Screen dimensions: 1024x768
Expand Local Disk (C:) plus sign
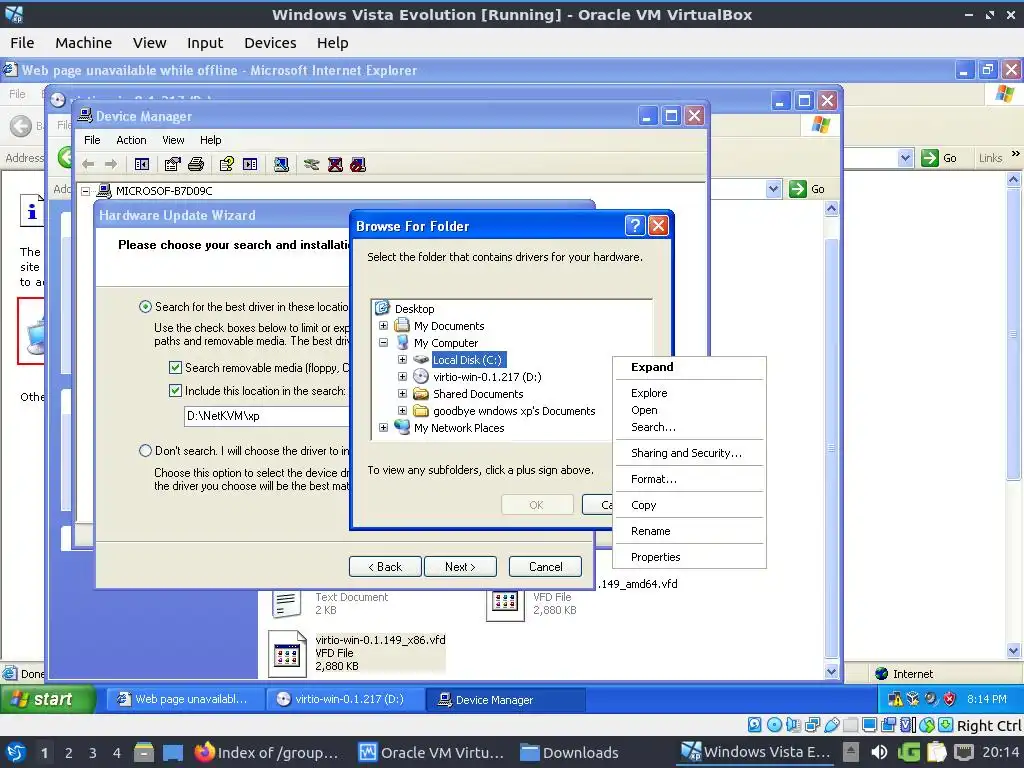(x=402, y=359)
